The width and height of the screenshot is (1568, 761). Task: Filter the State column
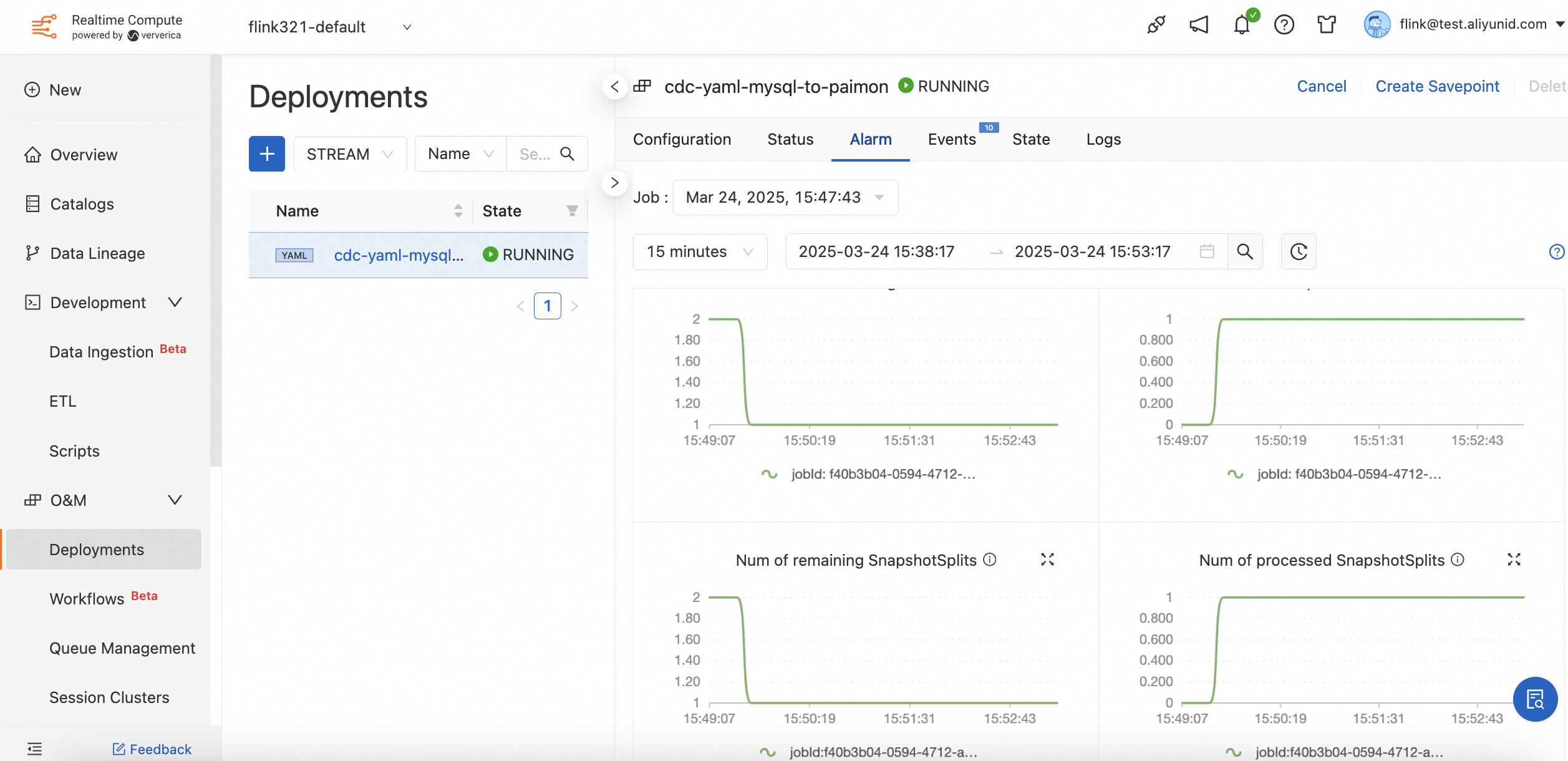coord(572,211)
